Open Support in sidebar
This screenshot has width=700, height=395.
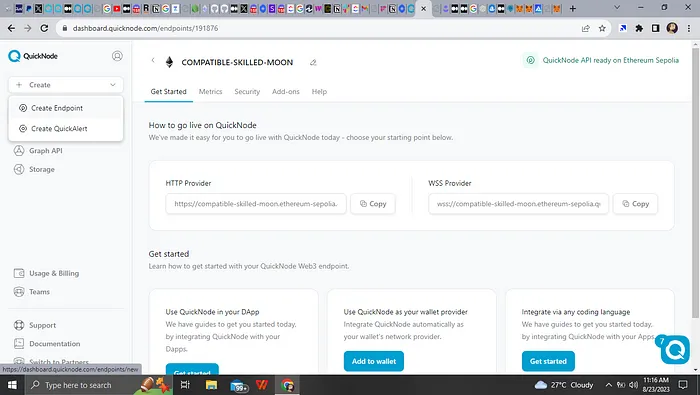[42, 325]
